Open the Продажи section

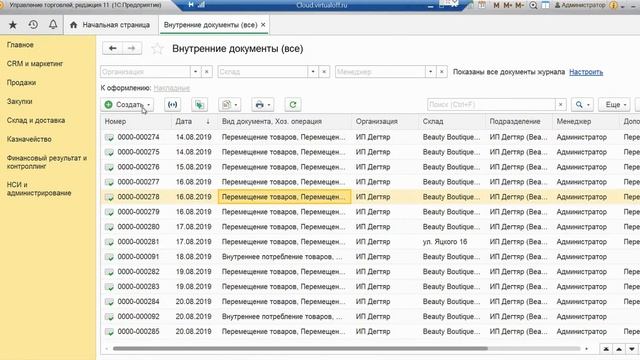pos(21,82)
